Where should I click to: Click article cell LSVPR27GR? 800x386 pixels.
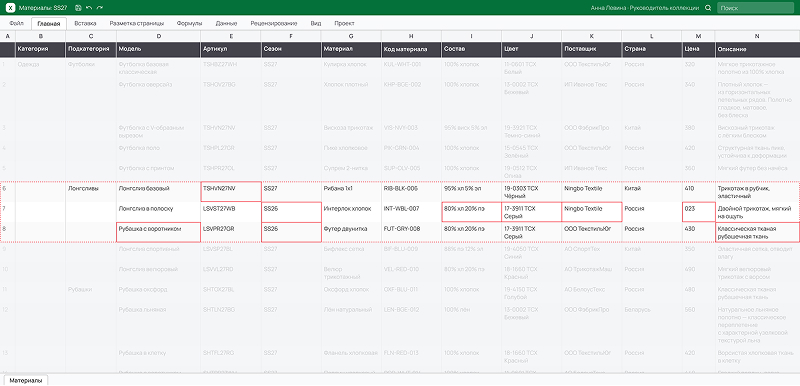(231, 232)
